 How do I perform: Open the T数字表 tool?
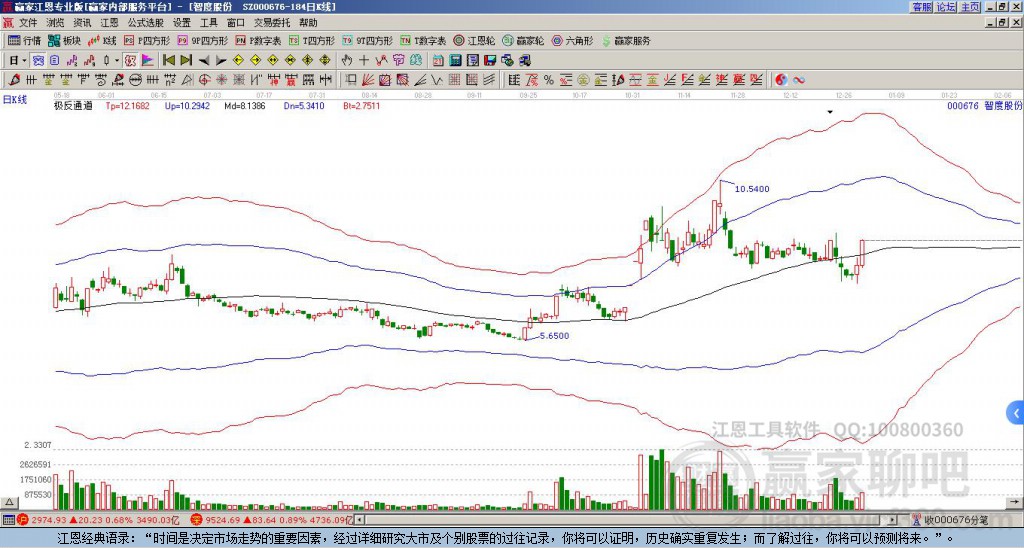423,40
